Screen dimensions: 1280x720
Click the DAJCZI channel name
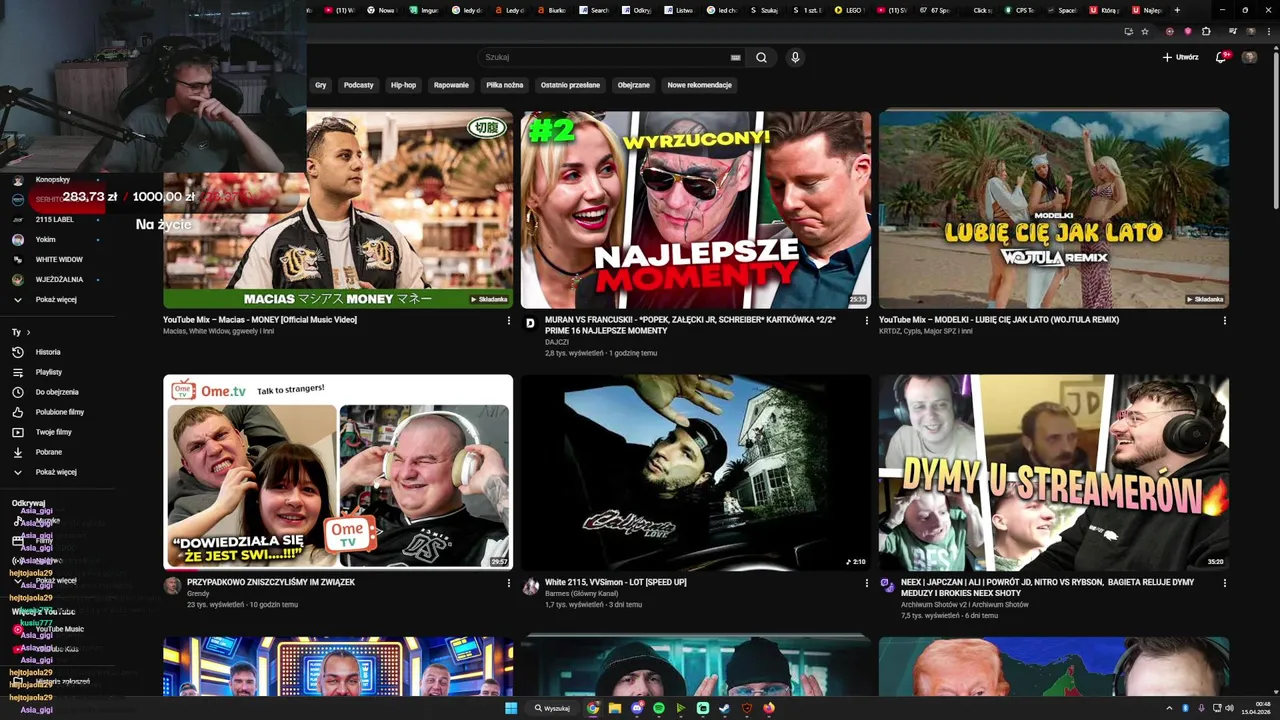[x=557, y=342]
